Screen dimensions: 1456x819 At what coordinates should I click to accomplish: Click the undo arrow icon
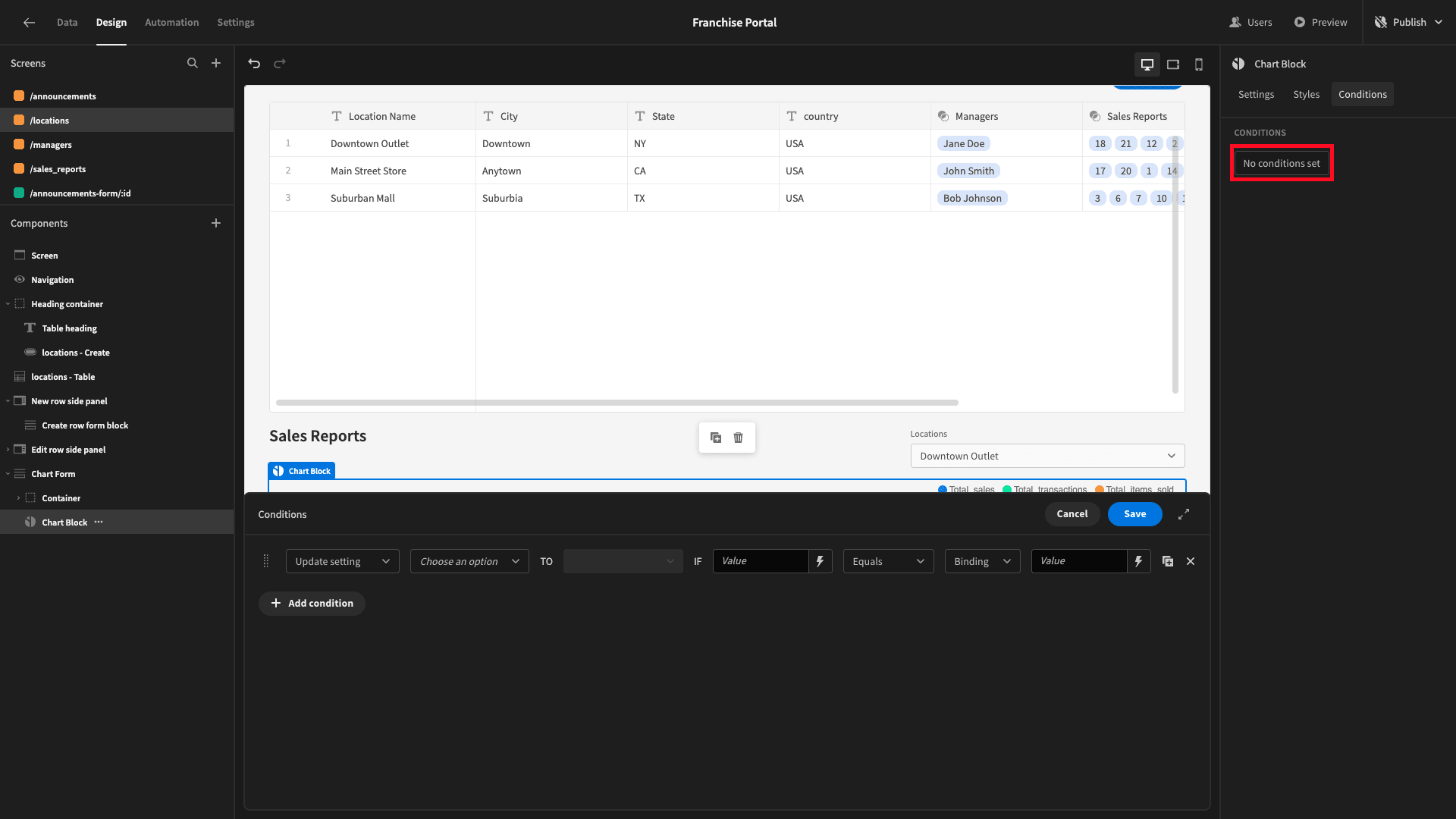click(254, 64)
